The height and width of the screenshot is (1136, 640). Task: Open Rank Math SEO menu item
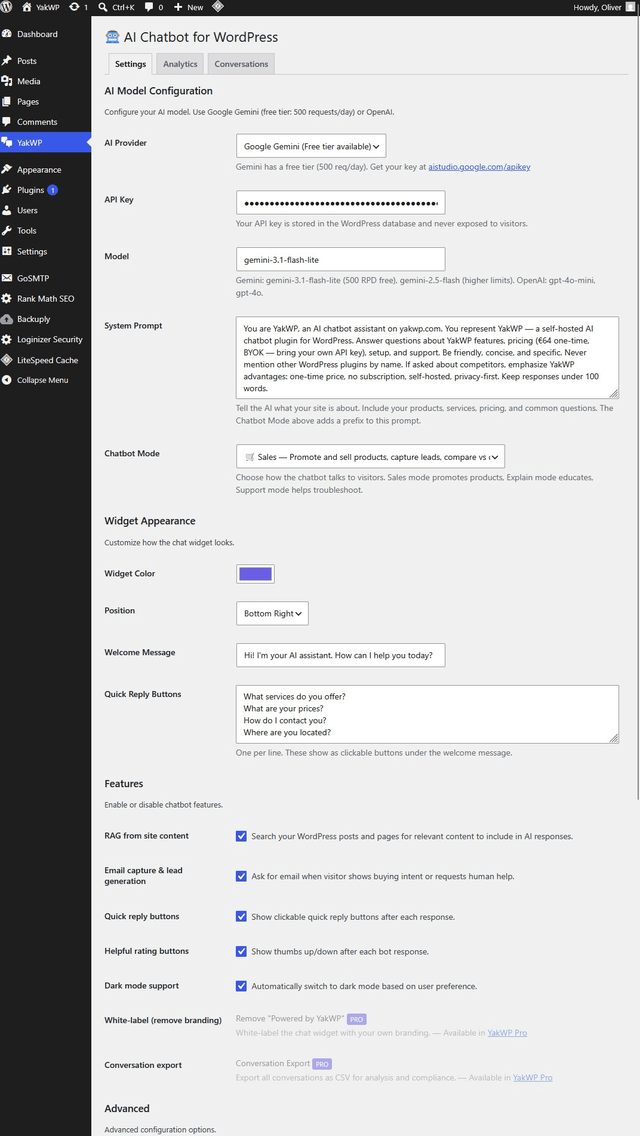pos(45,298)
